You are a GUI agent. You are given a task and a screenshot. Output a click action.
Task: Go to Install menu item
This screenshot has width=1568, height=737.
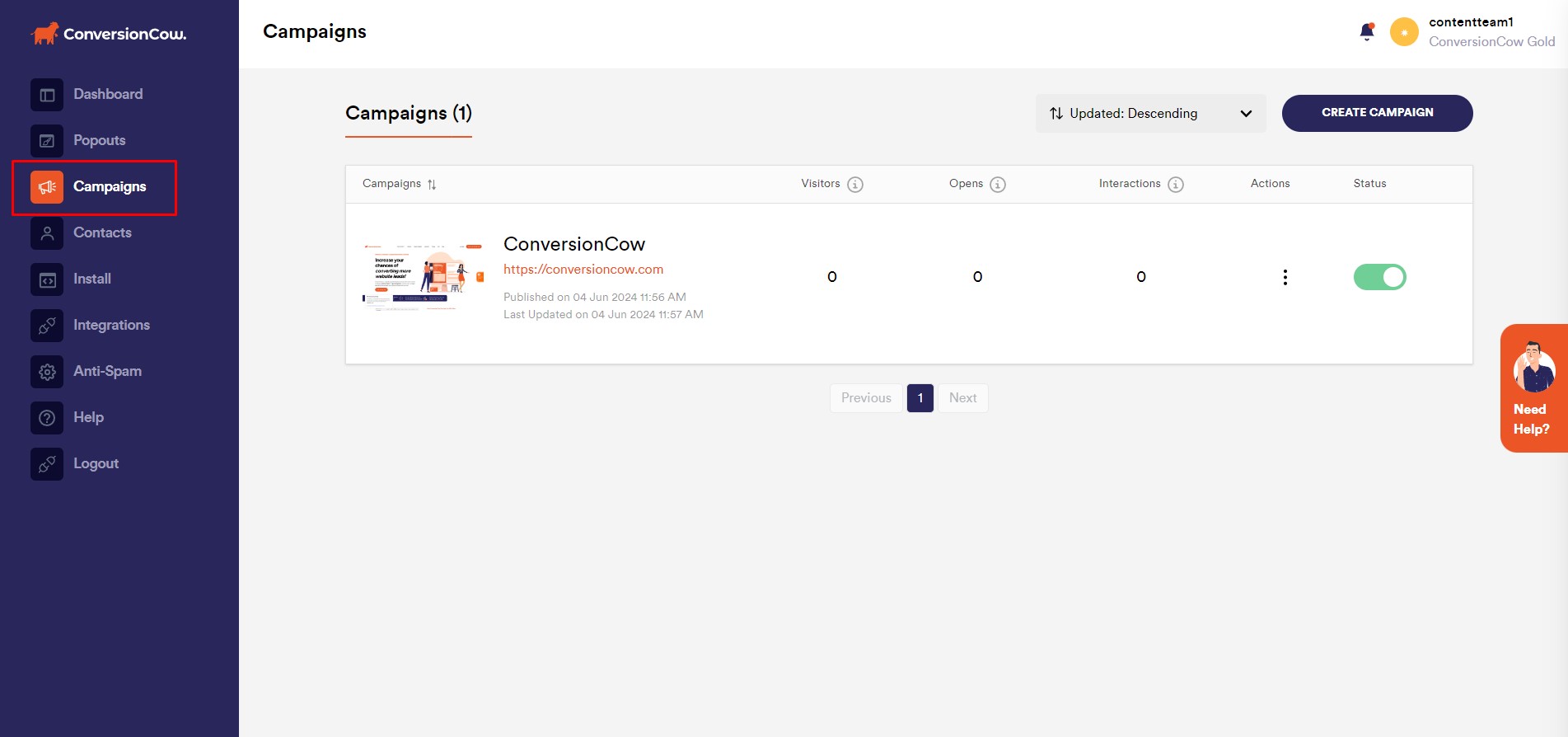[x=92, y=279]
